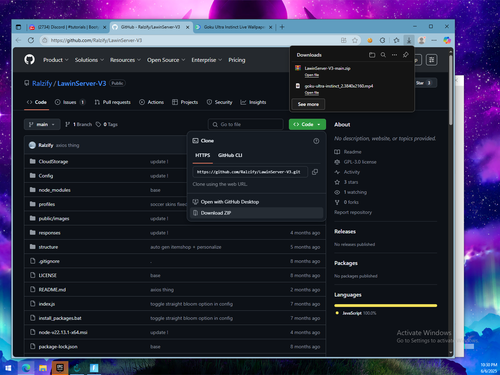Switch to the Issues tab
Viewport: 500px width, 375px height.
[69, 102]
